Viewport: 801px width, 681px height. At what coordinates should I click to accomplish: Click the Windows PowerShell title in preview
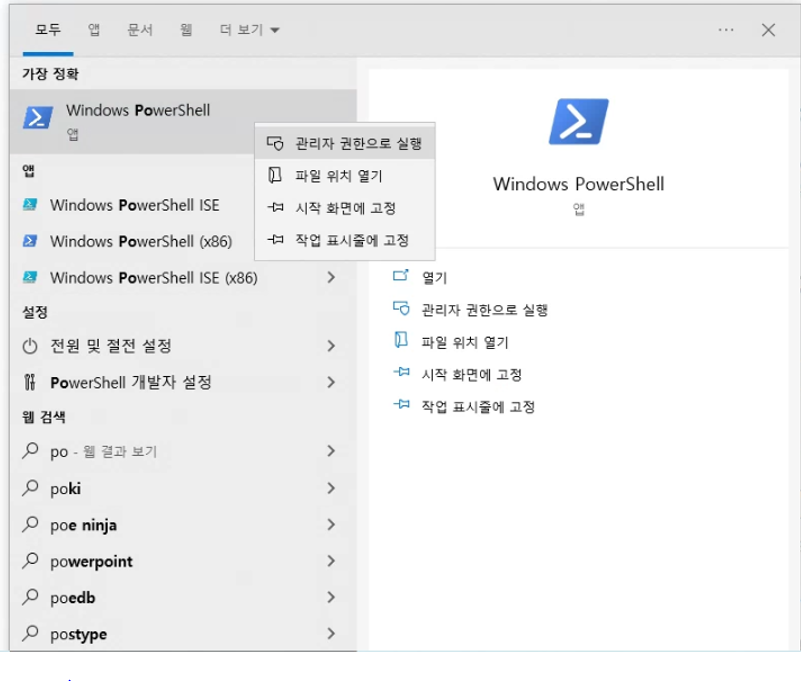(578, 184)
